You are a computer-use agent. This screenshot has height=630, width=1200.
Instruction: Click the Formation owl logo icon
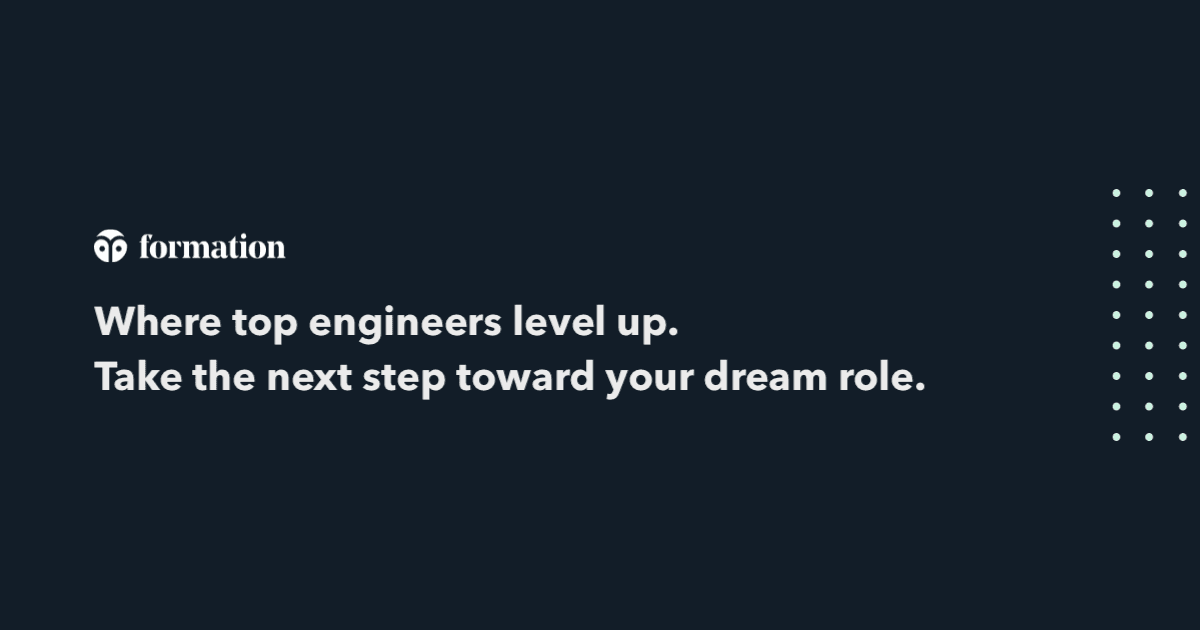click(111, 246)
